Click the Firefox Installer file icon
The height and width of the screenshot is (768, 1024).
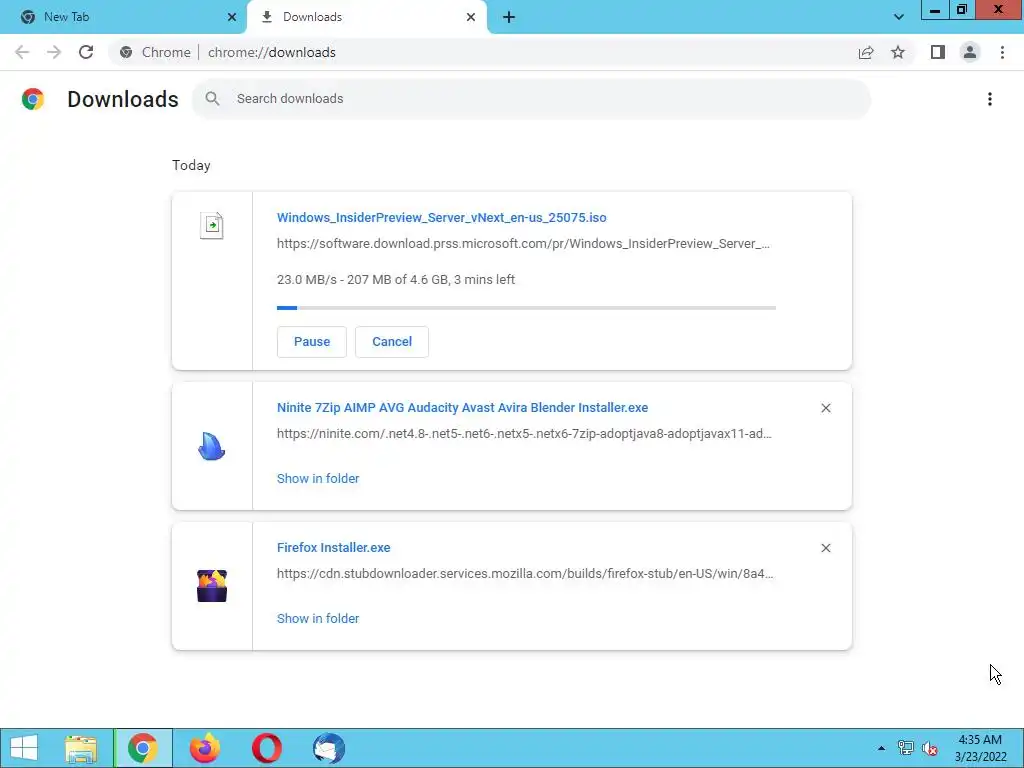click(212, 586)
